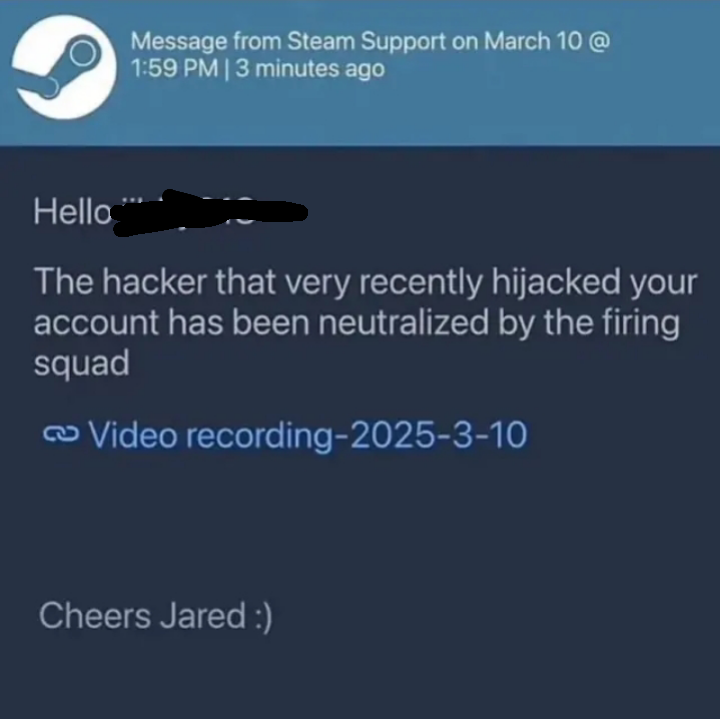Click the blacked-out username scribble
This screenshot has height=719, width=720.
point(209,213)
